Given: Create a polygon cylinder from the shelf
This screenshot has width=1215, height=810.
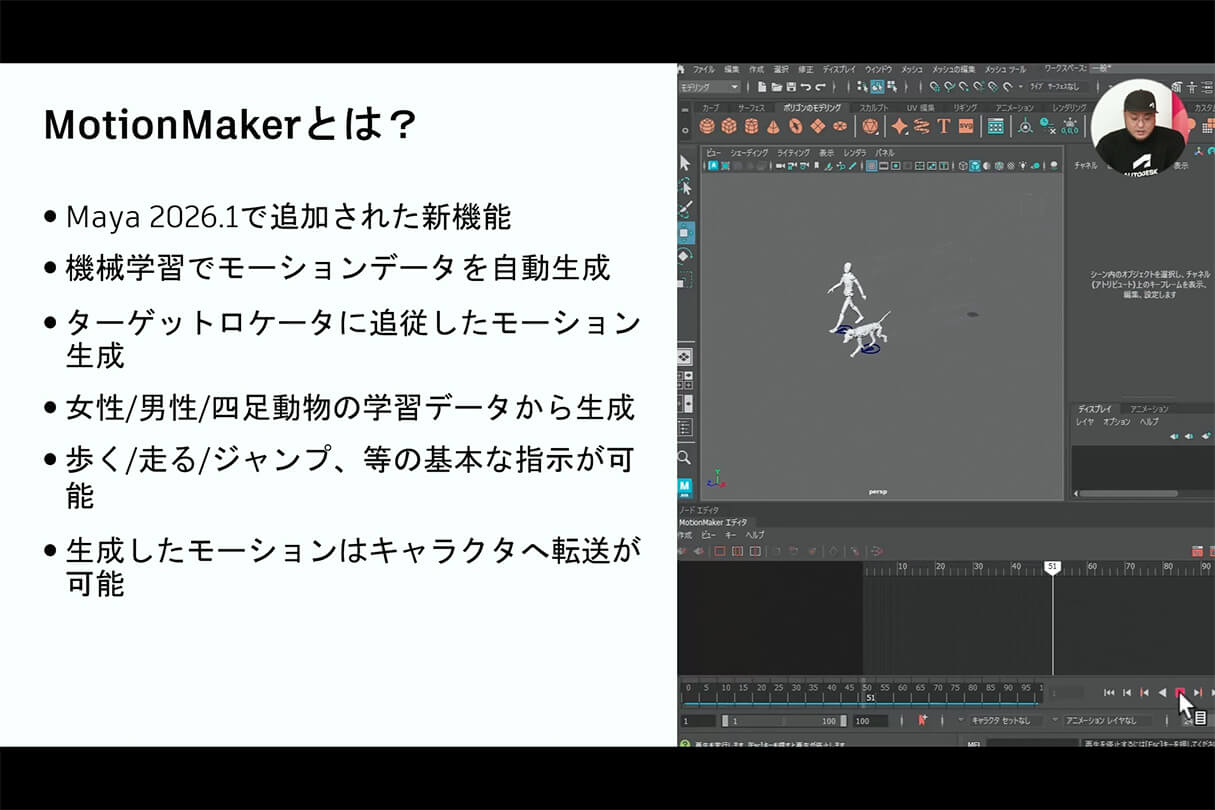Looking at the screenshot, I should pyautogui.click(x=751, y=126).
